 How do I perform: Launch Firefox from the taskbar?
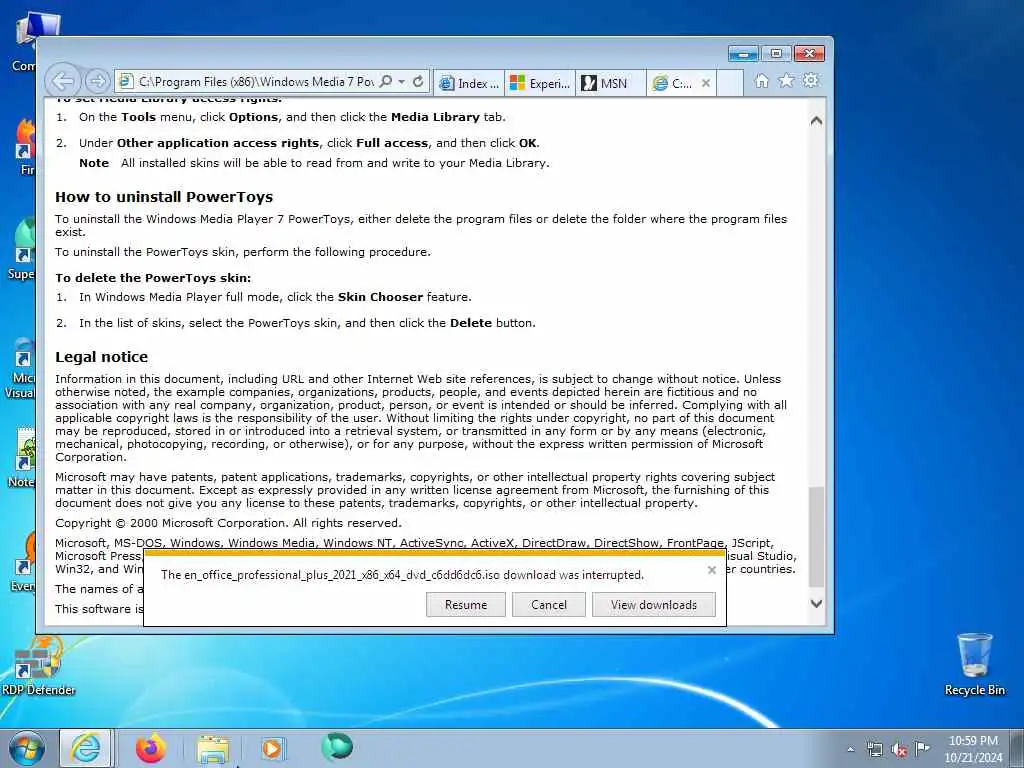click(x=151, y=748)
